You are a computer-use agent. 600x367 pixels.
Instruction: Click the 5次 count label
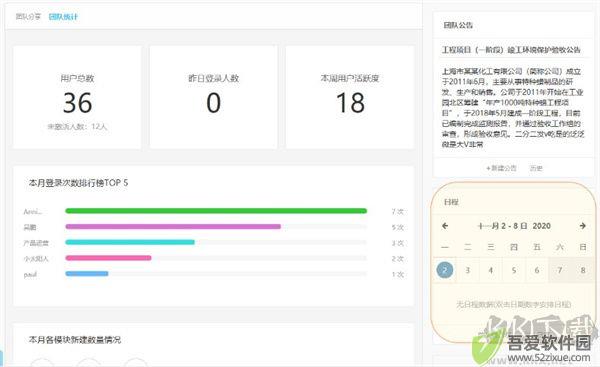coord(398,227)
